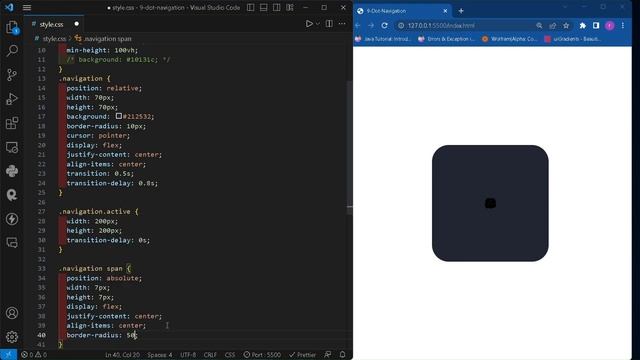The image size is (640, 360).
Task: Open the Spaces: 4 indentation selector
Action: [160, 355]
